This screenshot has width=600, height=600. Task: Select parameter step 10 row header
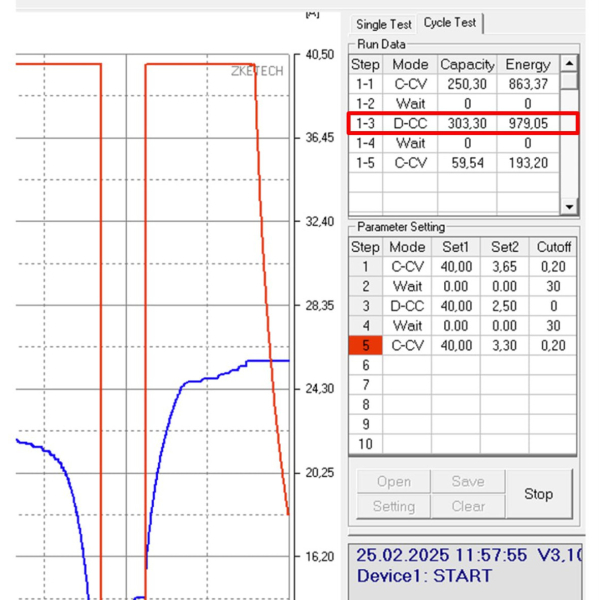[x=365, y=444]
